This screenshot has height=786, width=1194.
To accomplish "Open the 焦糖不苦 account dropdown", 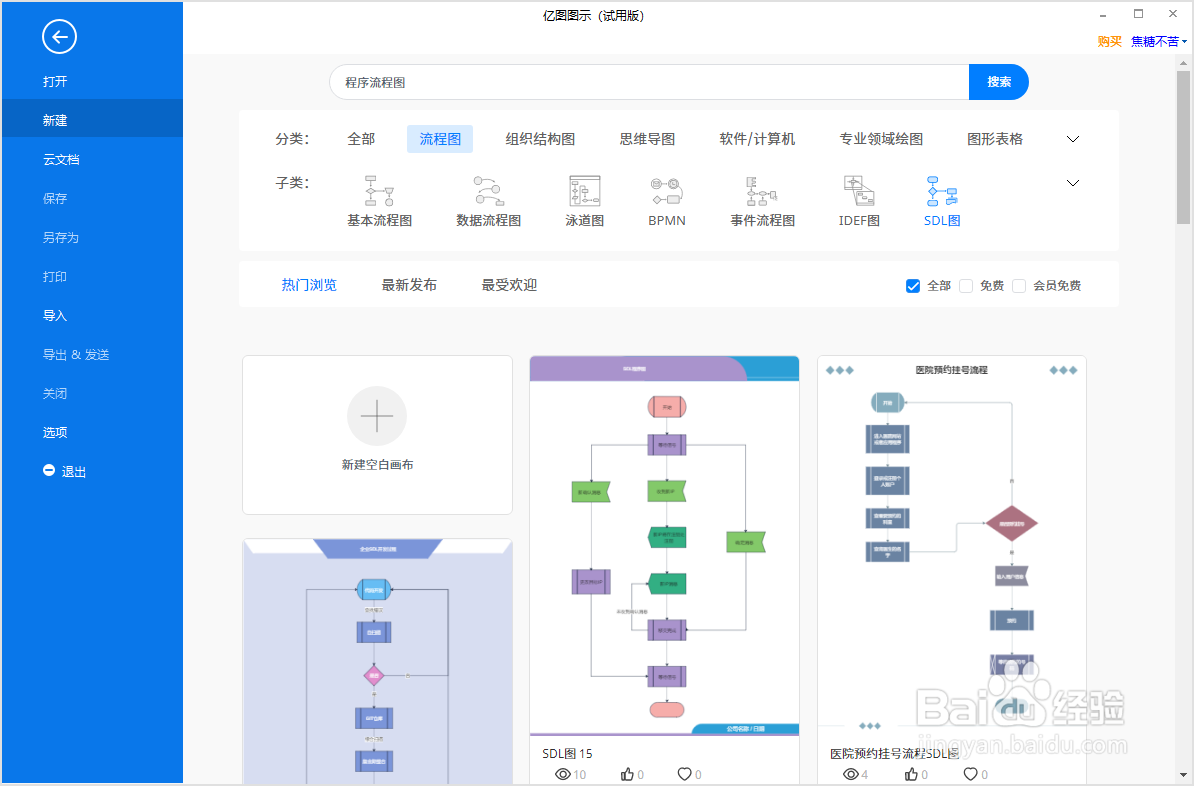I will tap(1158, 43).
